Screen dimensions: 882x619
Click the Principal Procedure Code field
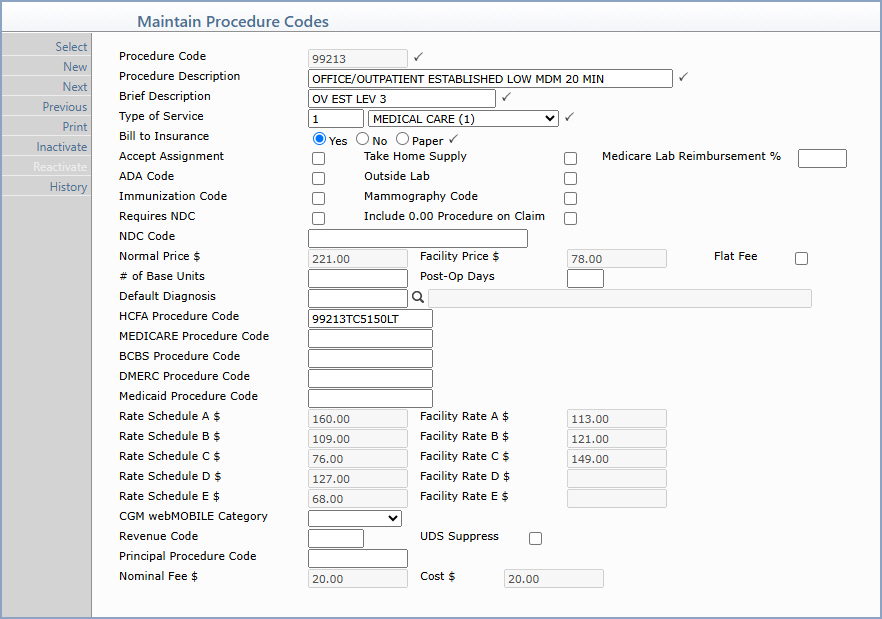(x=358, y=558)
